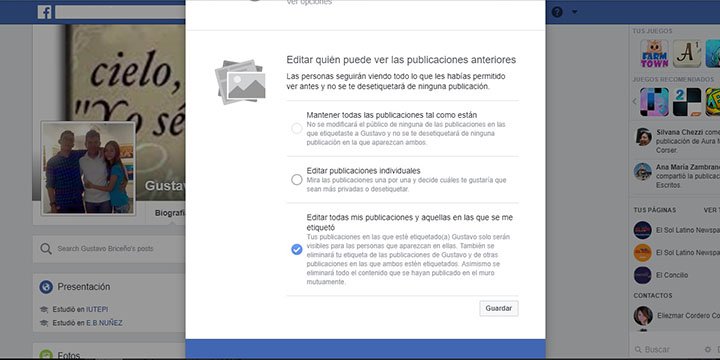720x360 pixels.
Task: Click the Presentación globe icon
Action: click(x=46, y=287)
